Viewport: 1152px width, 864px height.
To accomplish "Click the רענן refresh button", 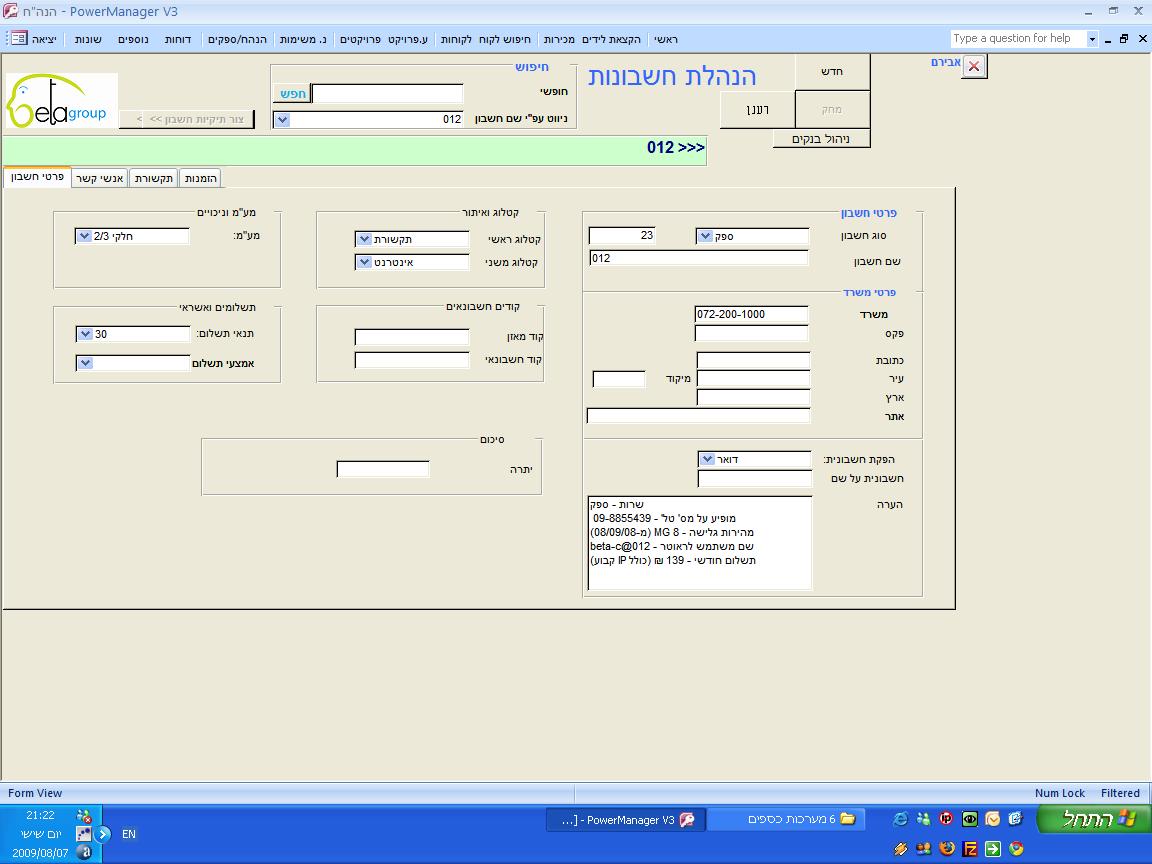I will [757, 109].
